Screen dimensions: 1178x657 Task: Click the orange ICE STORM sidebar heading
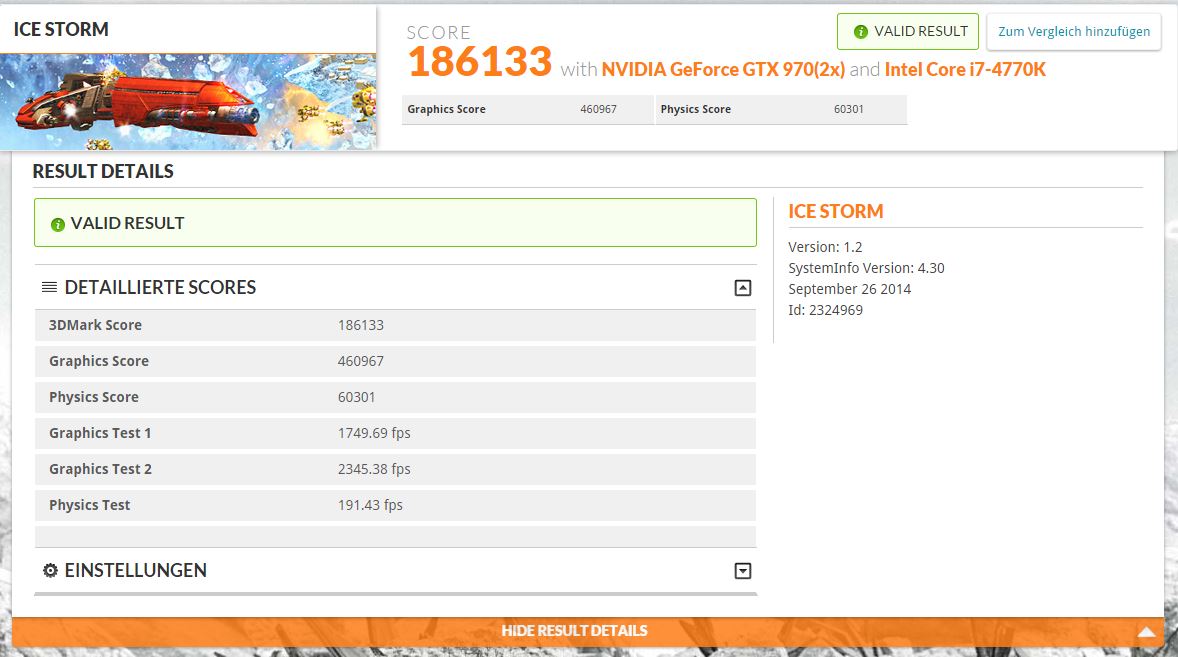(x=835, y=212)
